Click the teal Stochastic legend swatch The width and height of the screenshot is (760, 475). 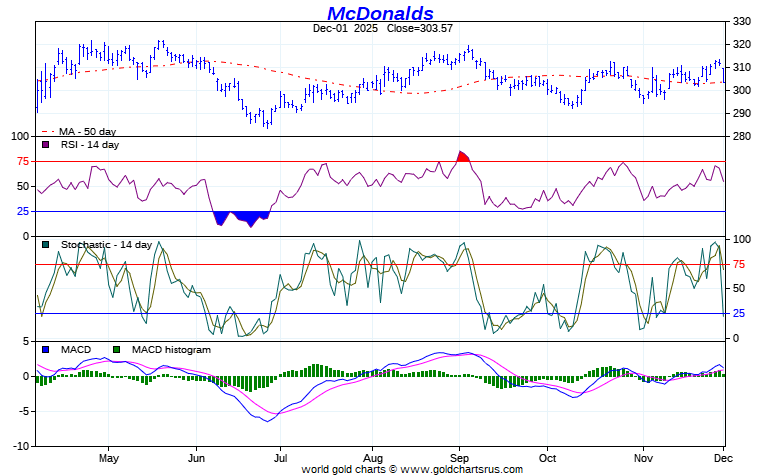point(46,245)
